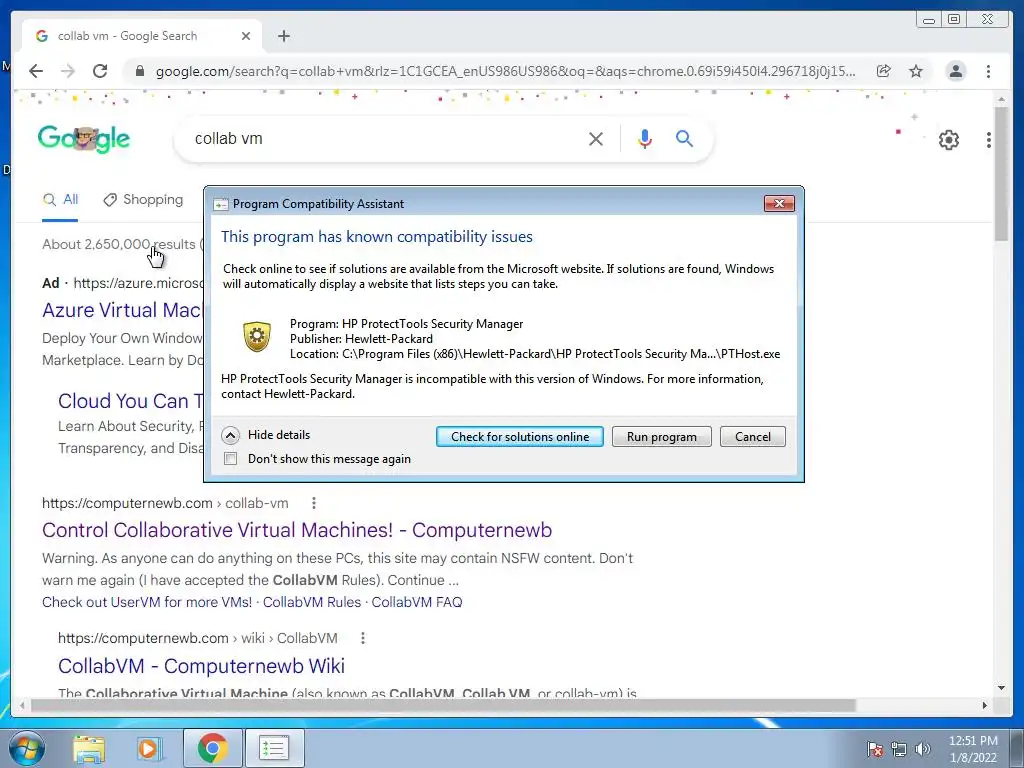Open the Azure Virtual Machines ad link
This screenshot has height=768, width=1024.
122,310
